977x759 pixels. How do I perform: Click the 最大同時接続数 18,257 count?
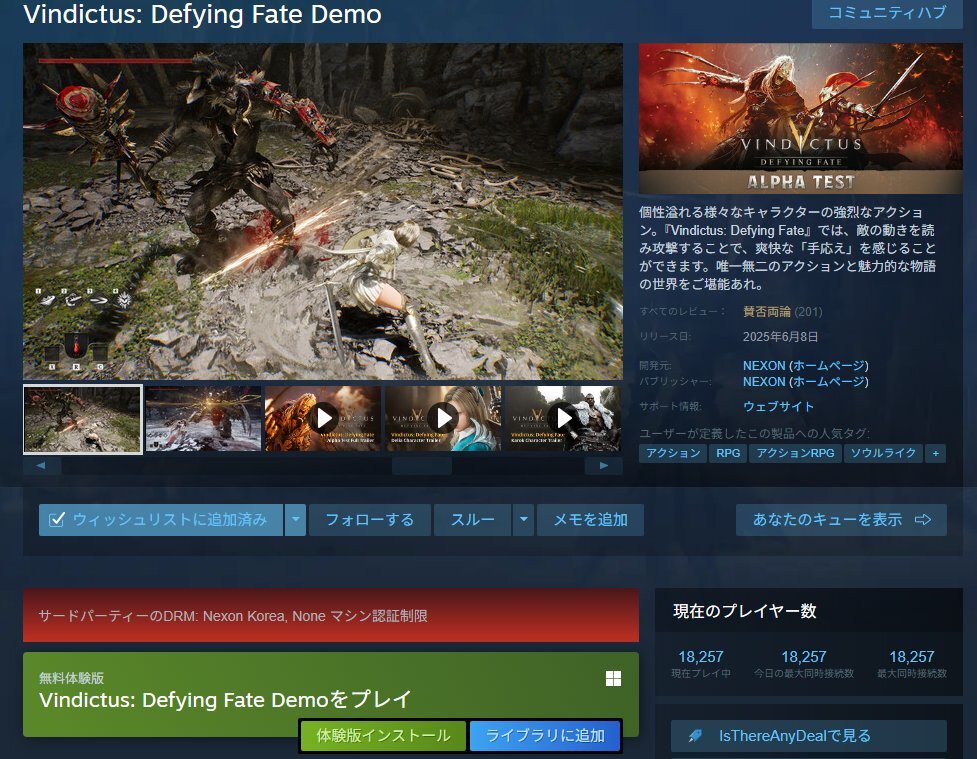click(912, 657)
